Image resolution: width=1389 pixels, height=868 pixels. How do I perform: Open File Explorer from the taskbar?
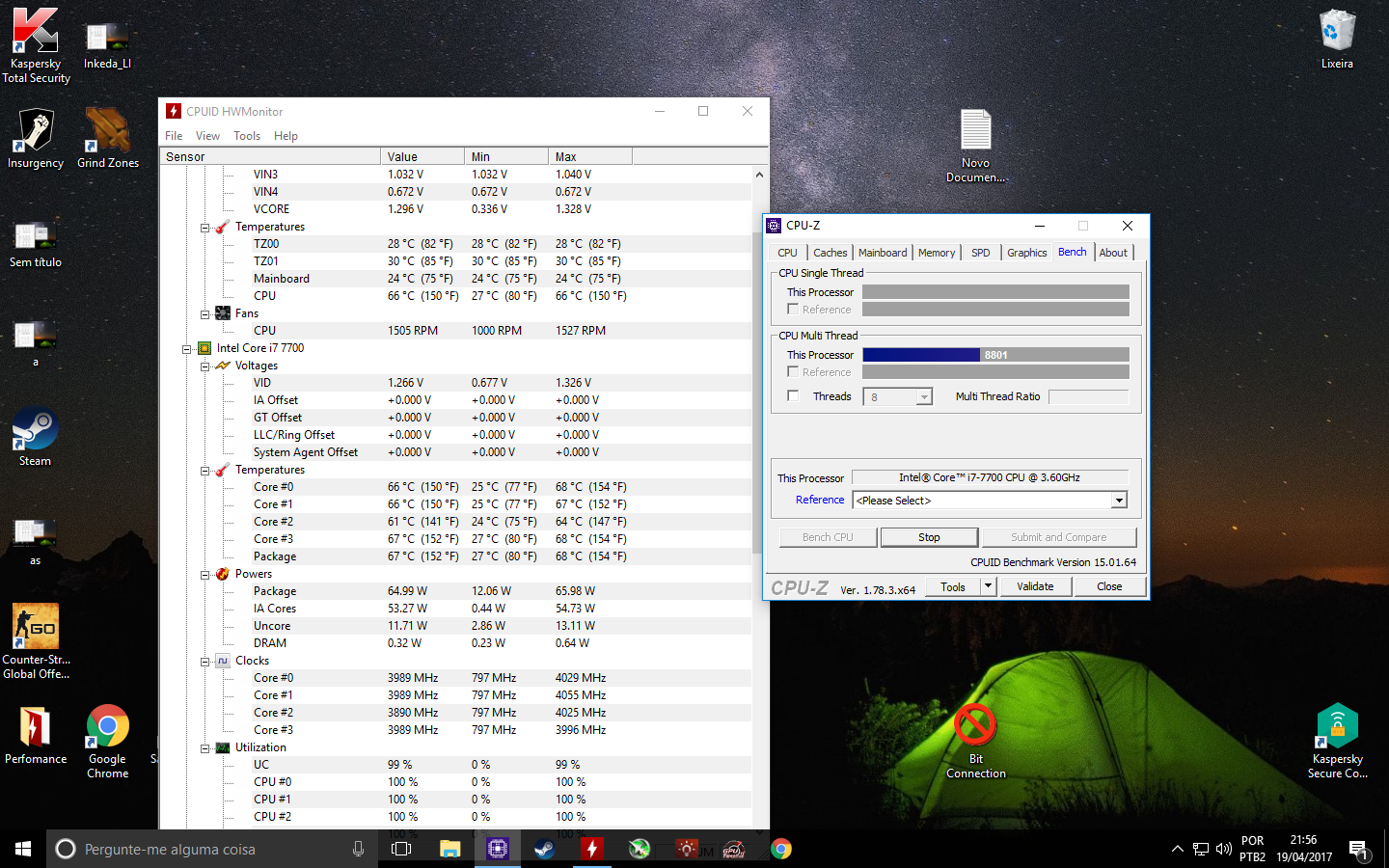click(450, 849)
